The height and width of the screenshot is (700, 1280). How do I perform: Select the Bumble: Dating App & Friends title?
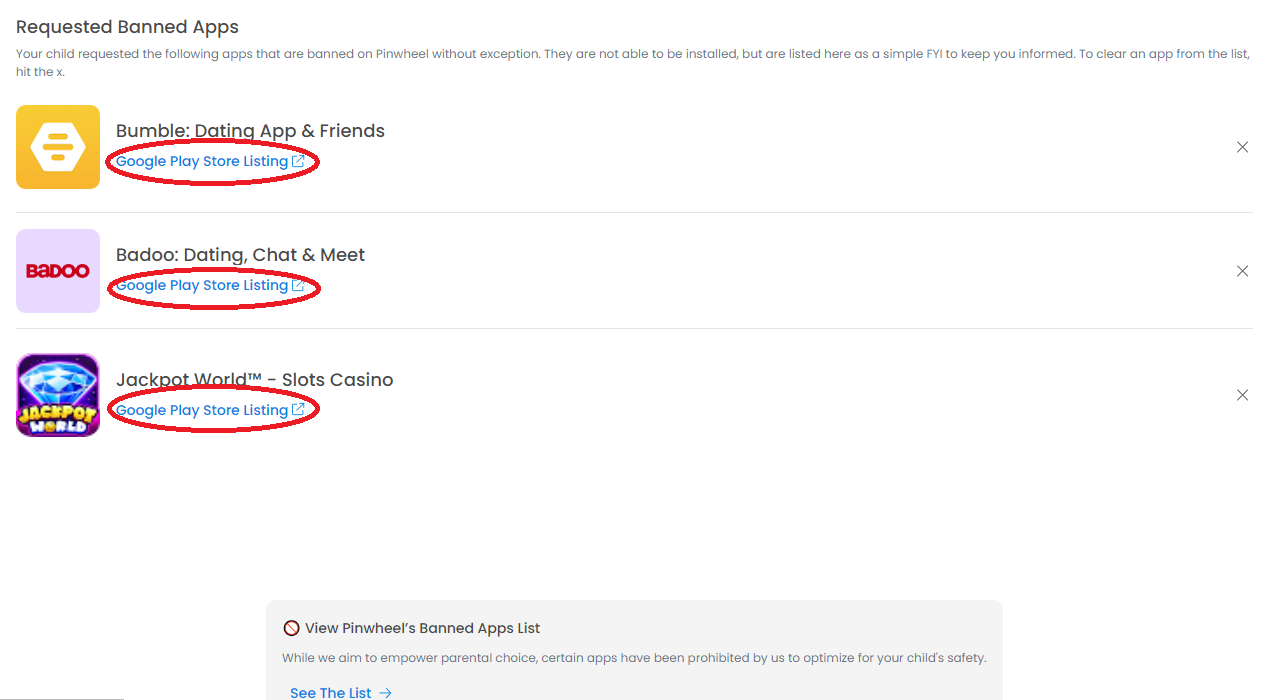click(250, 131)
